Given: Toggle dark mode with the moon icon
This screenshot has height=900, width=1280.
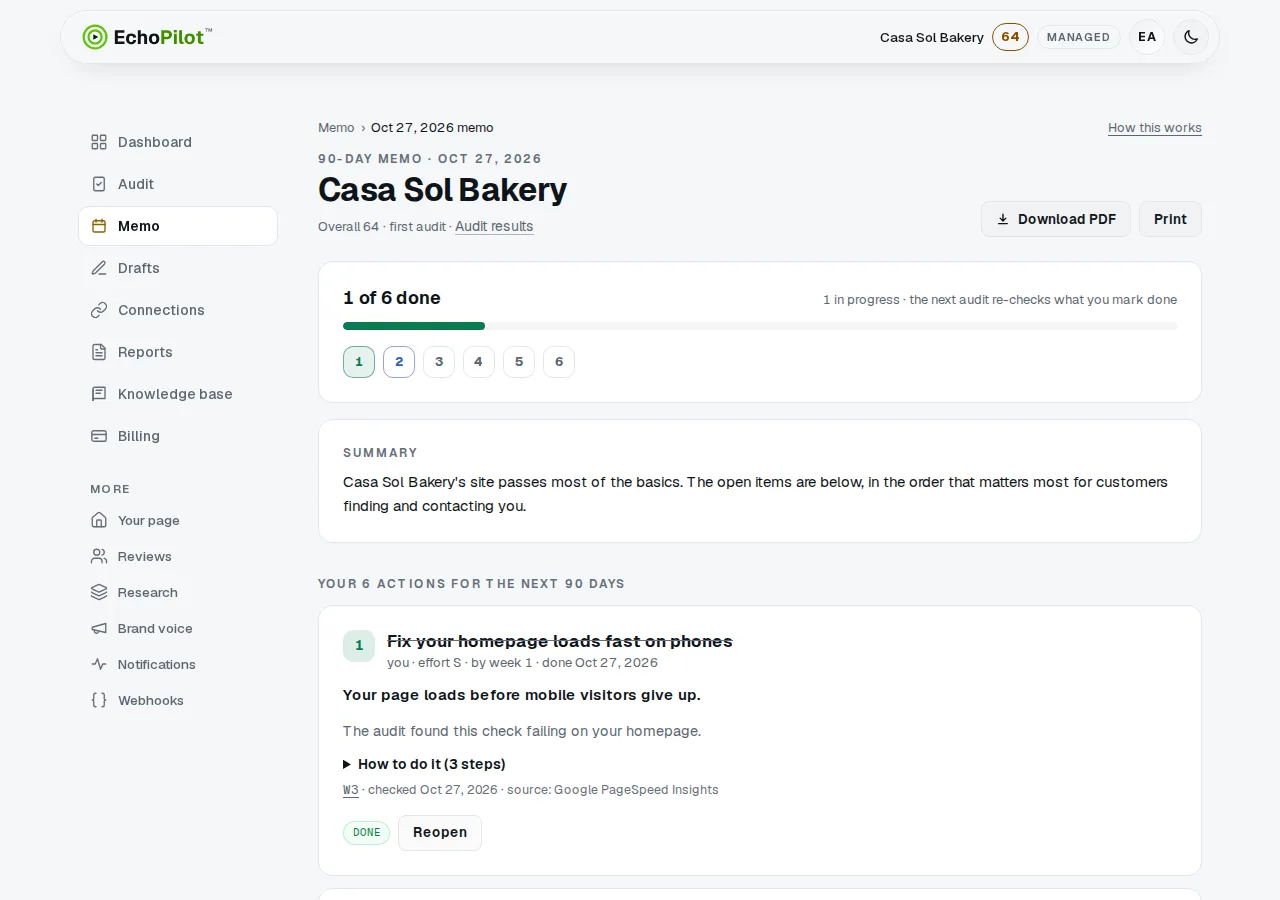Looking at the screenshot, I should tap(1191, 37).
